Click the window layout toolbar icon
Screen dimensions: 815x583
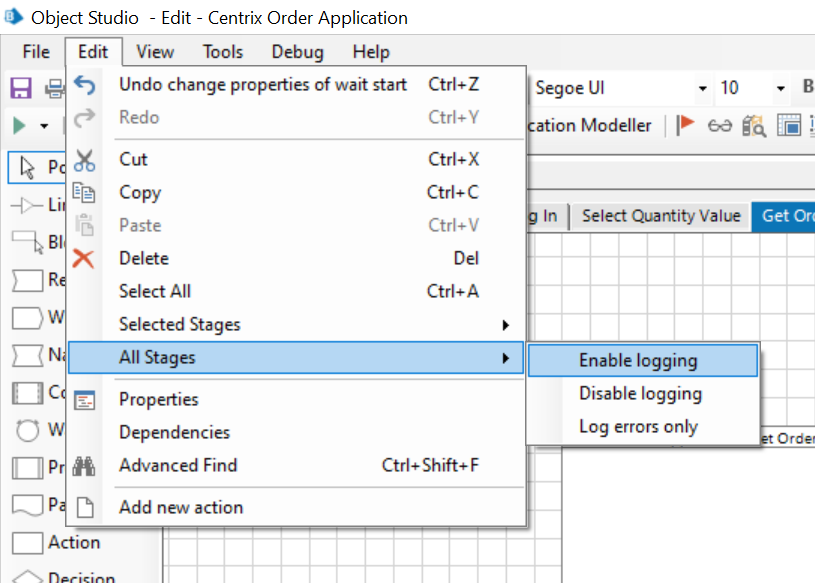point(789,125)
